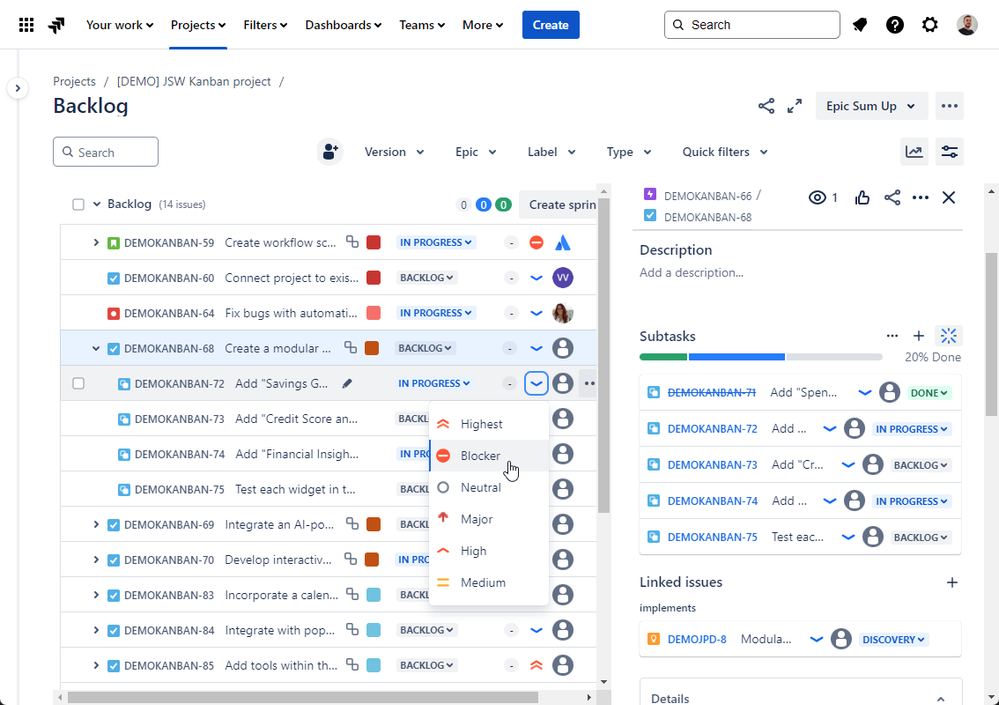Select High priority option
The image size is (999, 705).
point(489,551)
